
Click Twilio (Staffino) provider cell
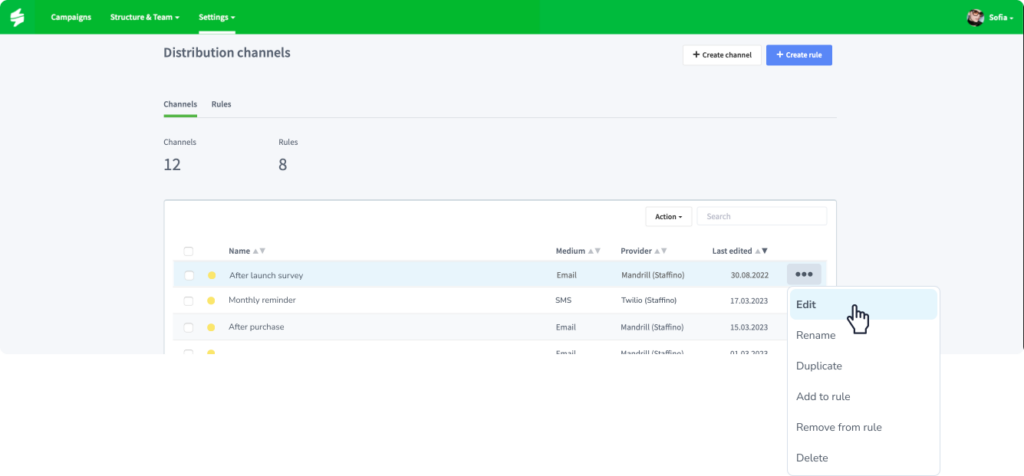click(x=648, y=300)
